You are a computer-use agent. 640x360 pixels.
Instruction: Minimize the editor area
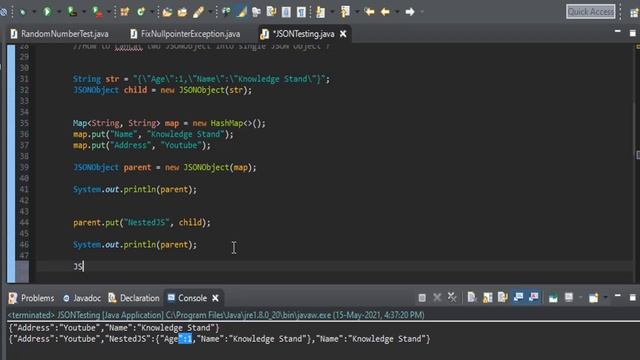pos(618,31)
